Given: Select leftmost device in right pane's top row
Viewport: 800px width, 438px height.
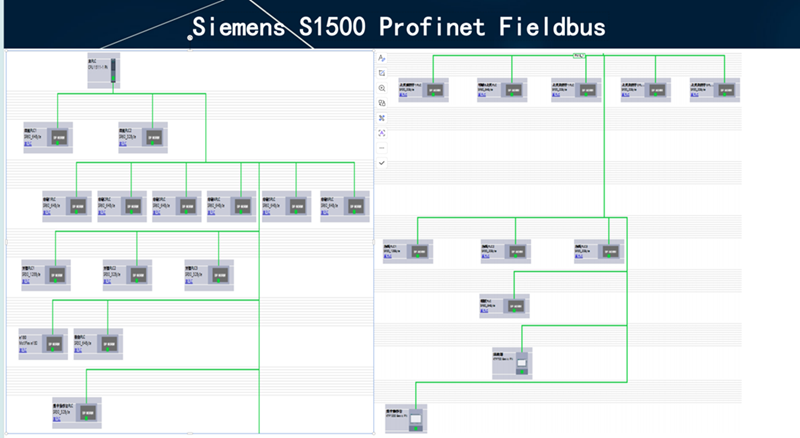Looking at the screenshot, I should (423, 90).
